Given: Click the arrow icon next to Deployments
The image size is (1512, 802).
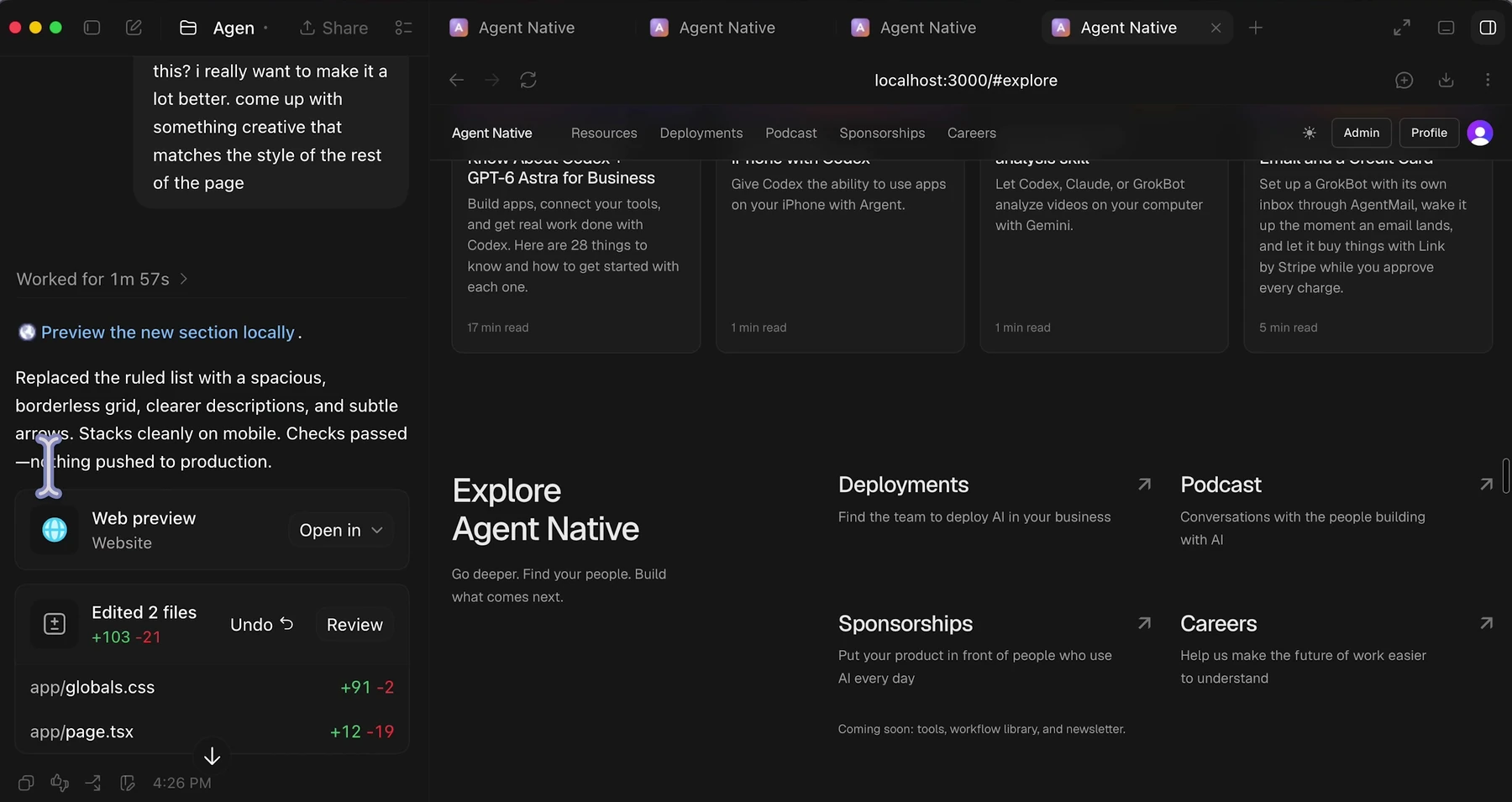Looking at the screenshot, I should (x=1144, y=485).
